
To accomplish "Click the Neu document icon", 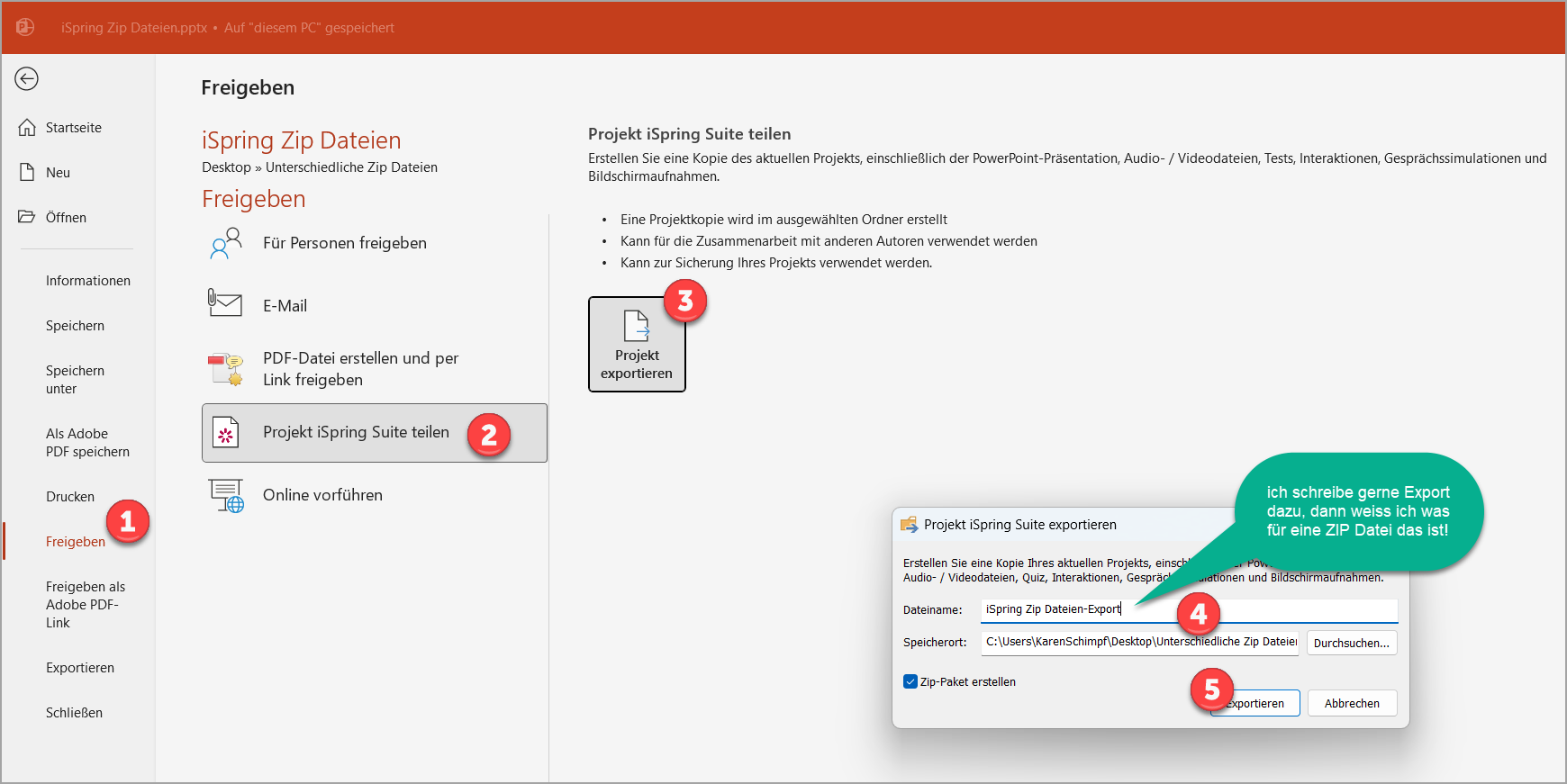I will (x=27, y=173).
